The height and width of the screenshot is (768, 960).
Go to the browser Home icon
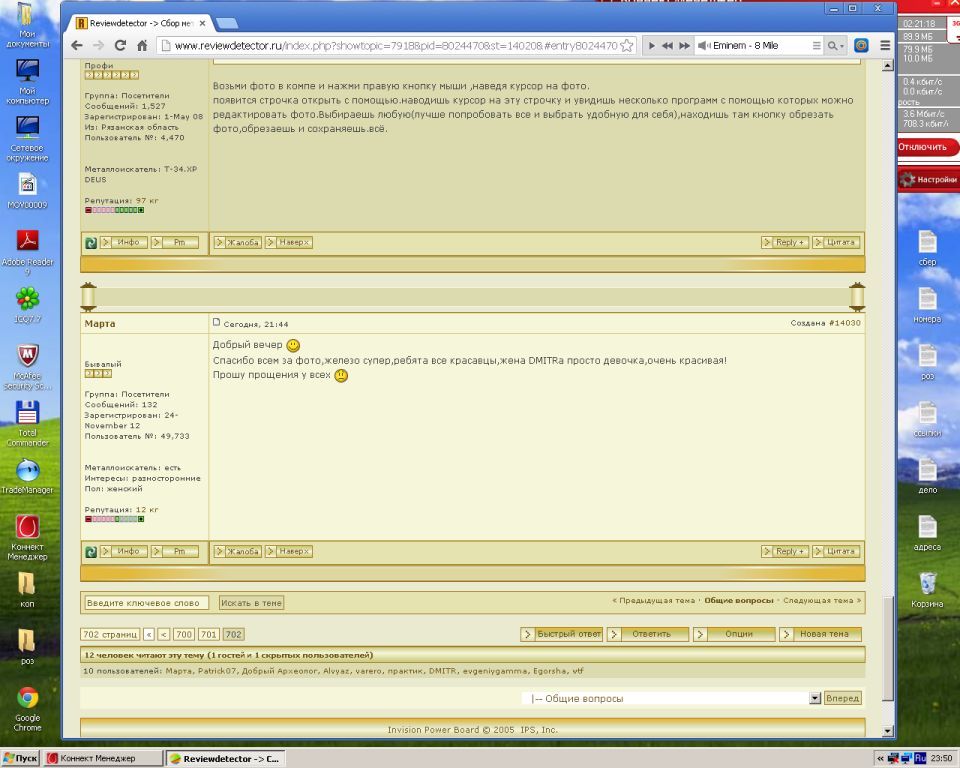pyautogui.click(x=142, y=46)
